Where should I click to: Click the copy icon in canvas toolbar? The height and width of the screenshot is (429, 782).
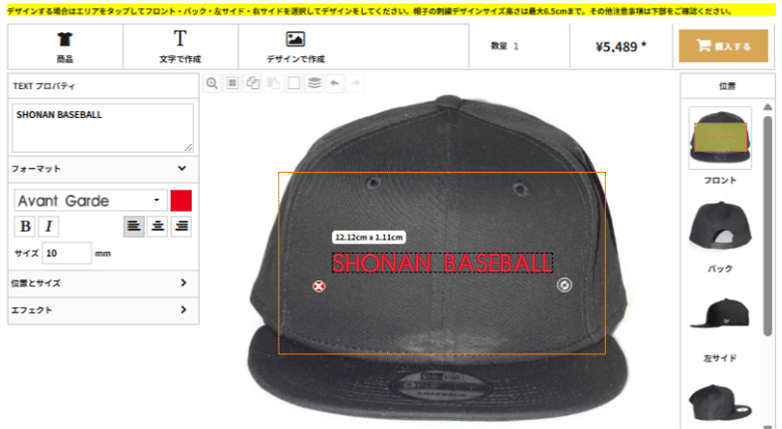pos(253,83)
